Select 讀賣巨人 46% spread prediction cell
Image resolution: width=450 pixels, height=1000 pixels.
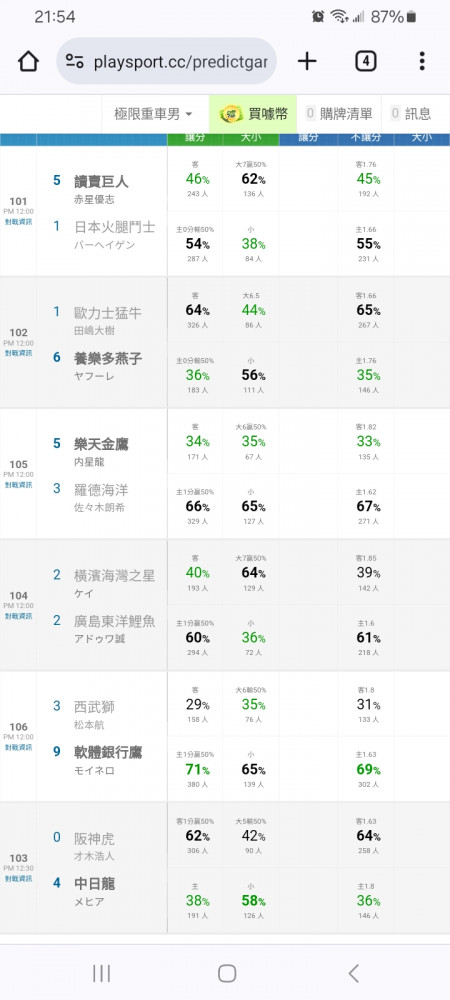tap(195, 179)
